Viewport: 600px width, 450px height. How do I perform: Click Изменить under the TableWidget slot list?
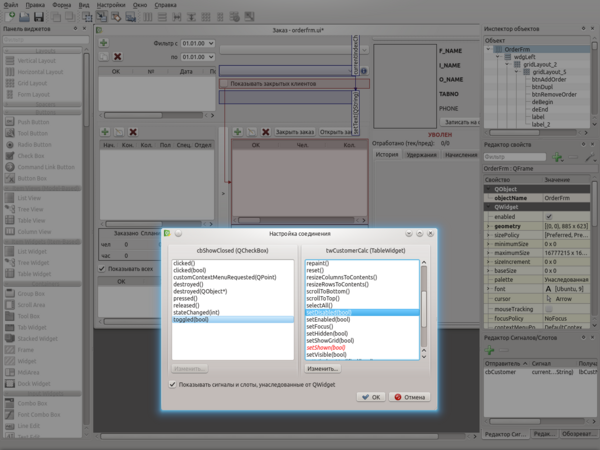(x=322, y=368)
